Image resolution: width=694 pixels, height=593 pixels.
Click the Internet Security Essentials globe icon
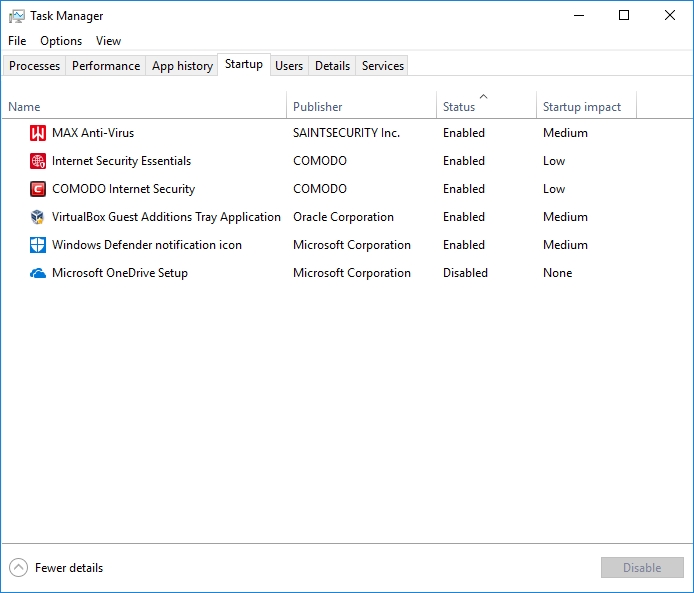coord(38,161)
